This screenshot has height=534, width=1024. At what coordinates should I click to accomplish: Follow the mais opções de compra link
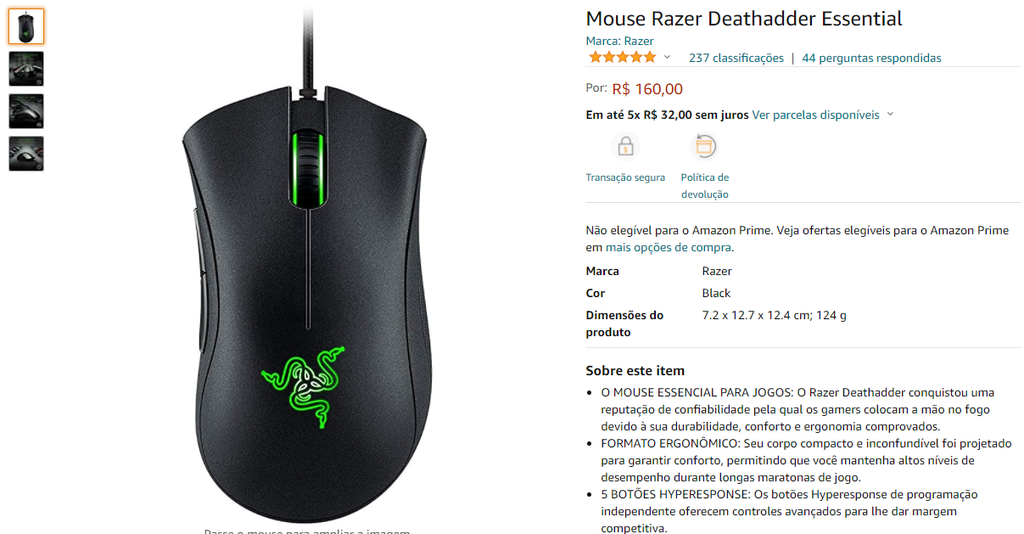coord(668,247)
